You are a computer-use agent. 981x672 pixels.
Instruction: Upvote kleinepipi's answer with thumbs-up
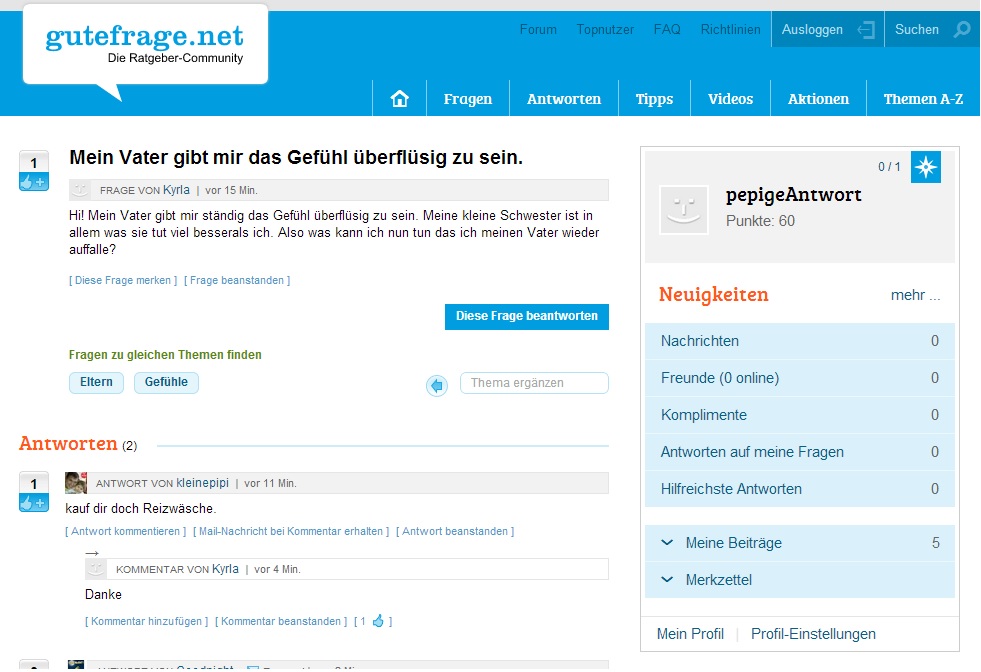(x=33, y=503)
